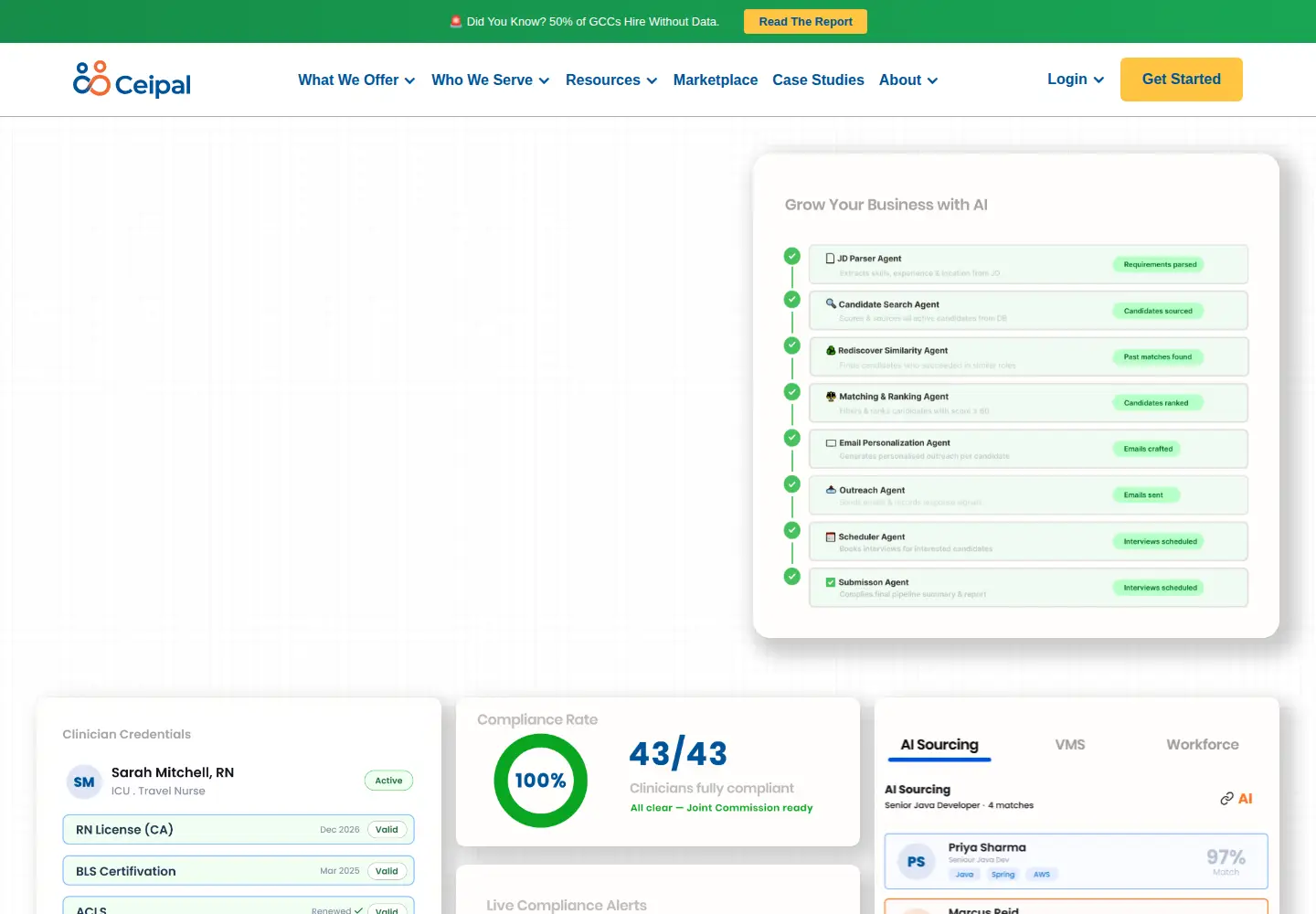The width and height of the screenshot is (1316, 914).
Task: Switch to the VMS tab
Action: point(1070,745)
